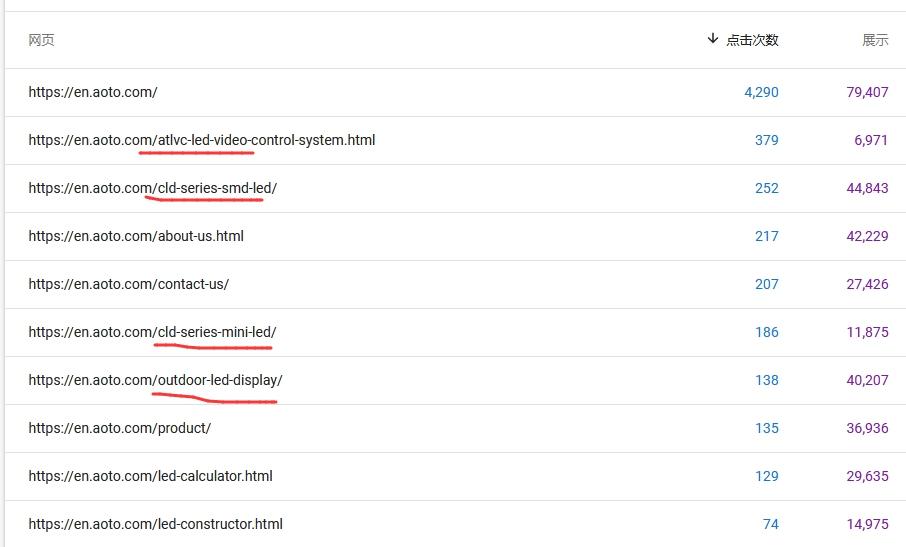The height and width of the screenshot is (547, 906).
Task: Select the clicks value 138
Action: (x=767, y=380)
